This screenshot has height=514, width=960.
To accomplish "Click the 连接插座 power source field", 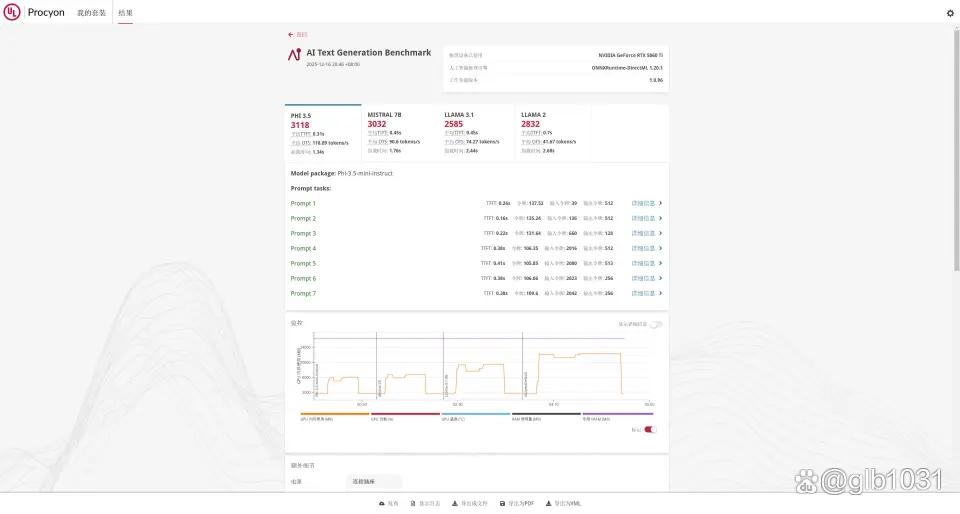I will pos(374,482).
